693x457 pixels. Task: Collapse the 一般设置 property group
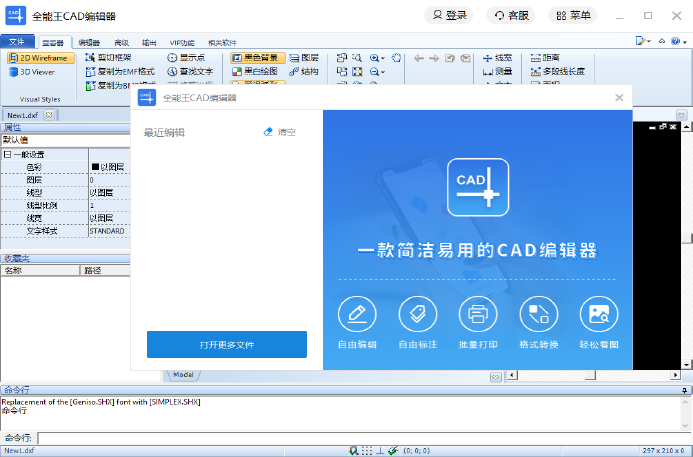click(7, 155)
